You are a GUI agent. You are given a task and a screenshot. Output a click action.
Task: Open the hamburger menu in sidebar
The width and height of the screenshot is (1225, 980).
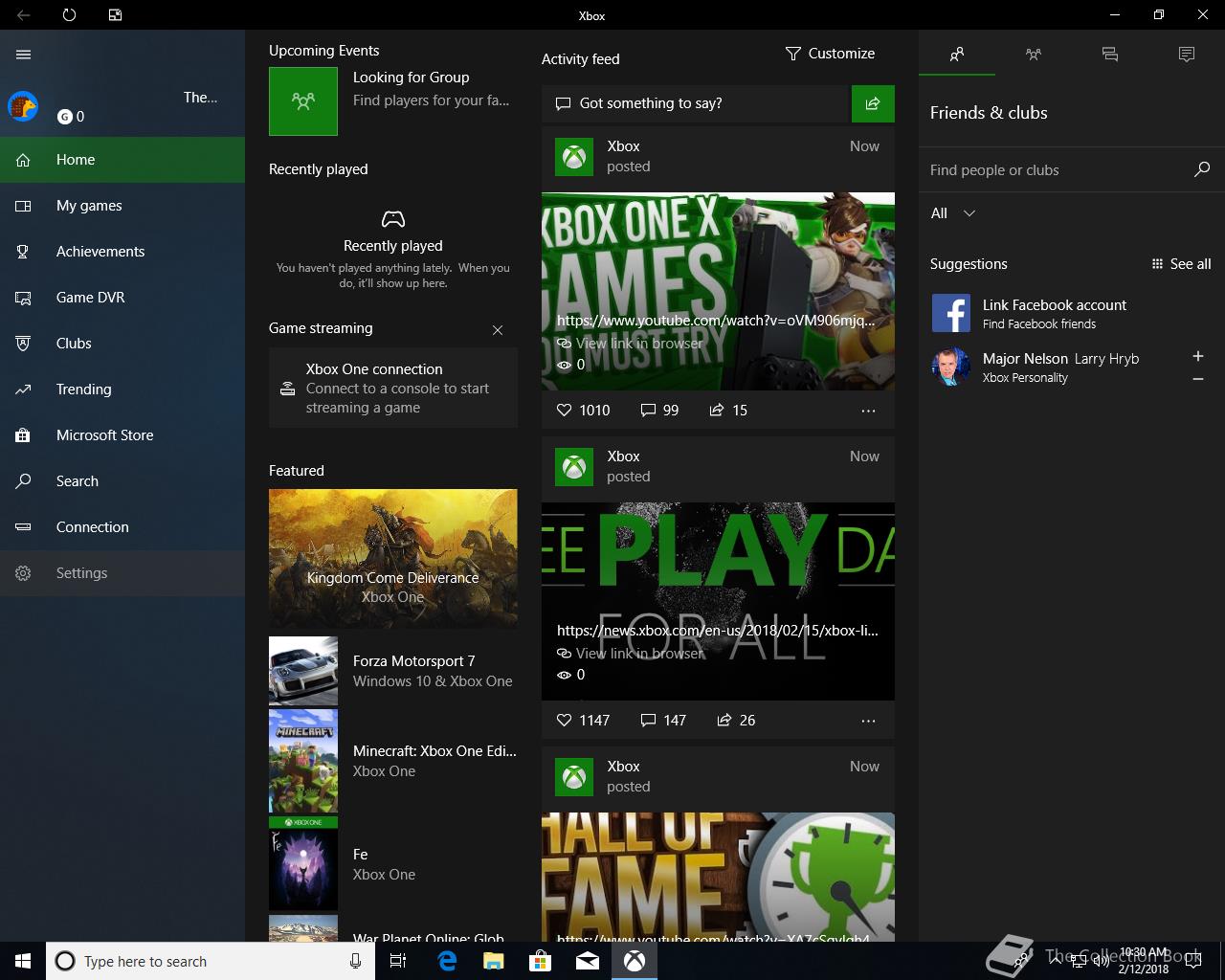click(x=24, y=55)
